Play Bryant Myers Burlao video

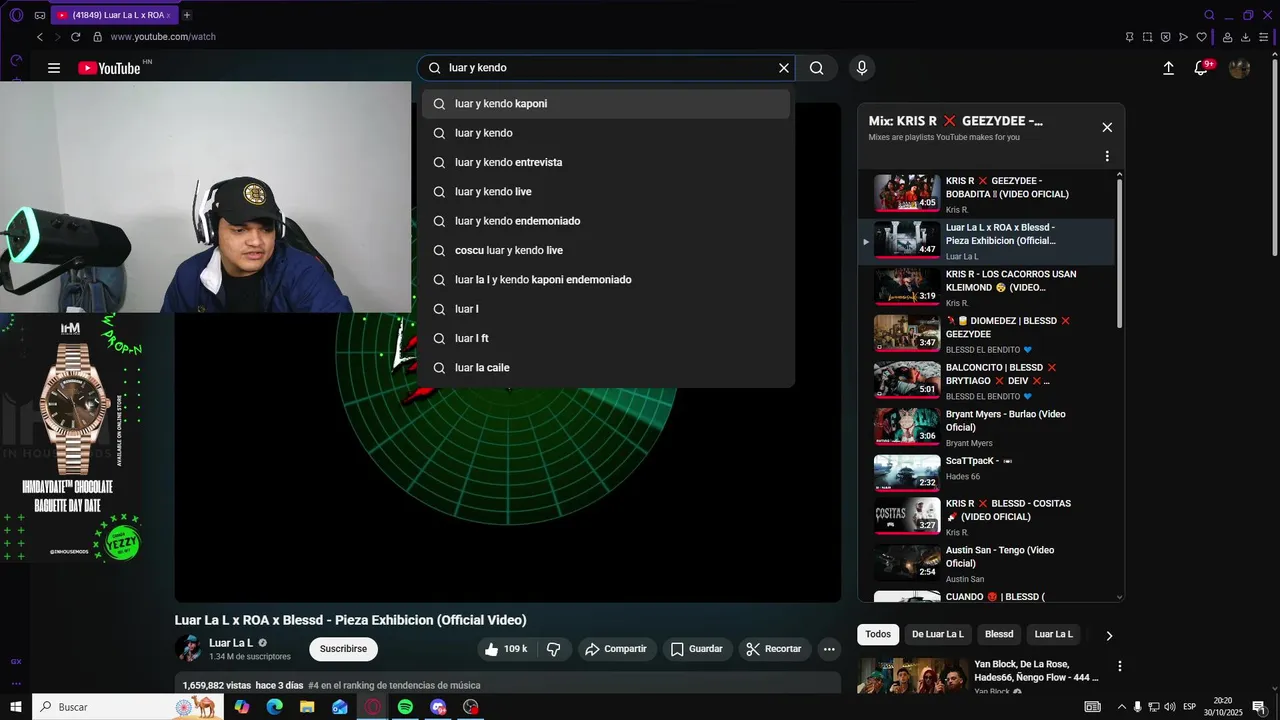point(986,427)
